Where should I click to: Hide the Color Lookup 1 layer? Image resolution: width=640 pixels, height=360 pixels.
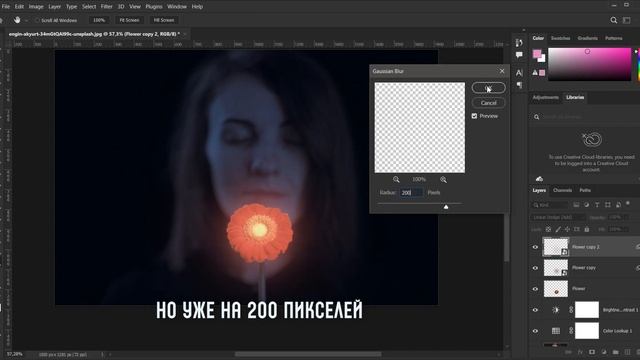pos(535,331)
